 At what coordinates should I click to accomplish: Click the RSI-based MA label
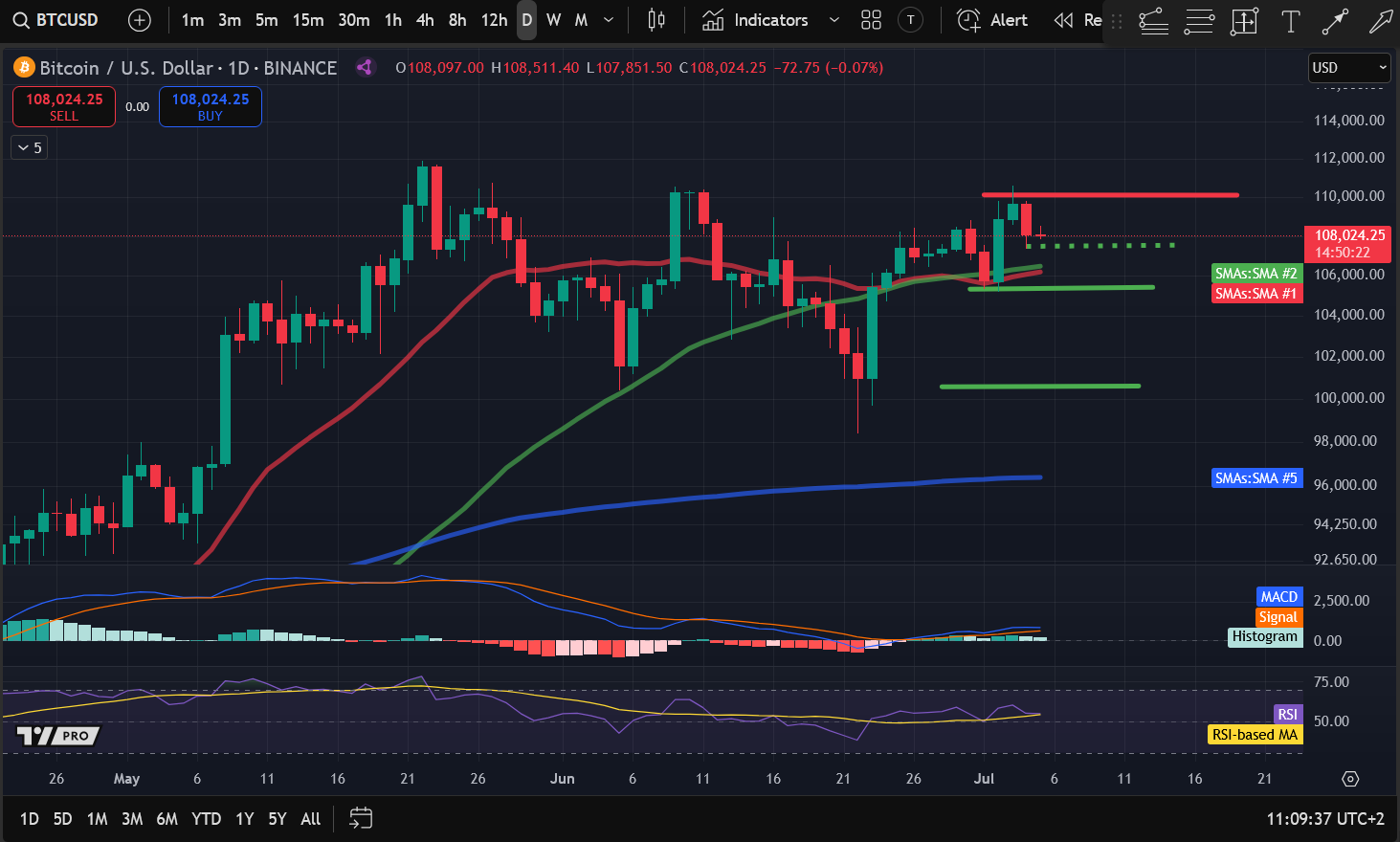tap(1255, 735)
